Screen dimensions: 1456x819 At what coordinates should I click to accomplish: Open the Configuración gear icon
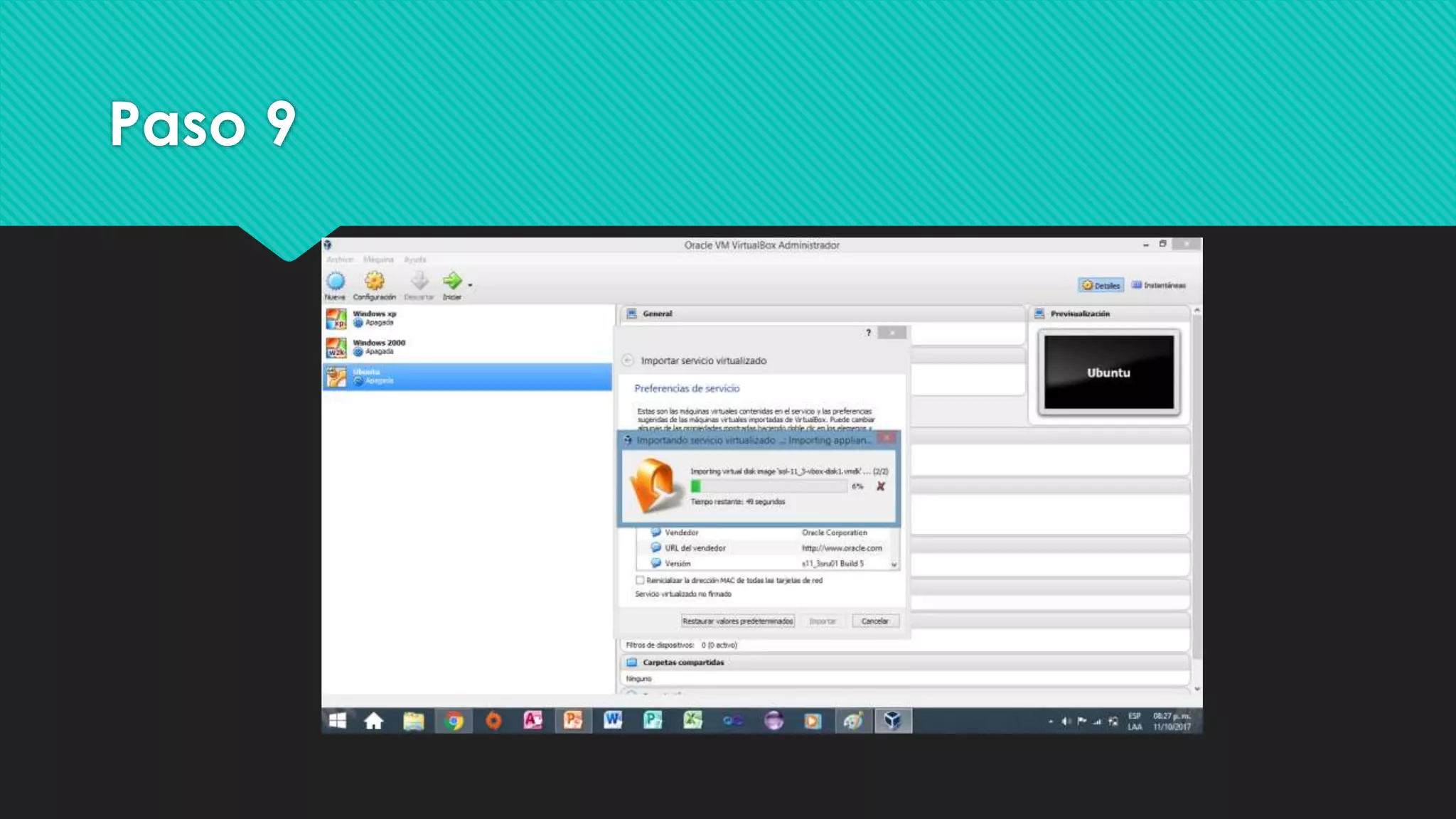374,282
